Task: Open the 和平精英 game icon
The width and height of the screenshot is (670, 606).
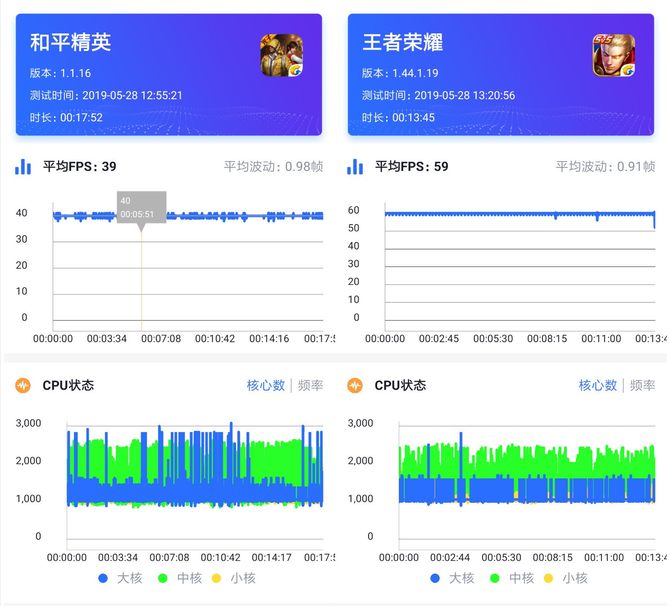Action: (x=282, y=55)
